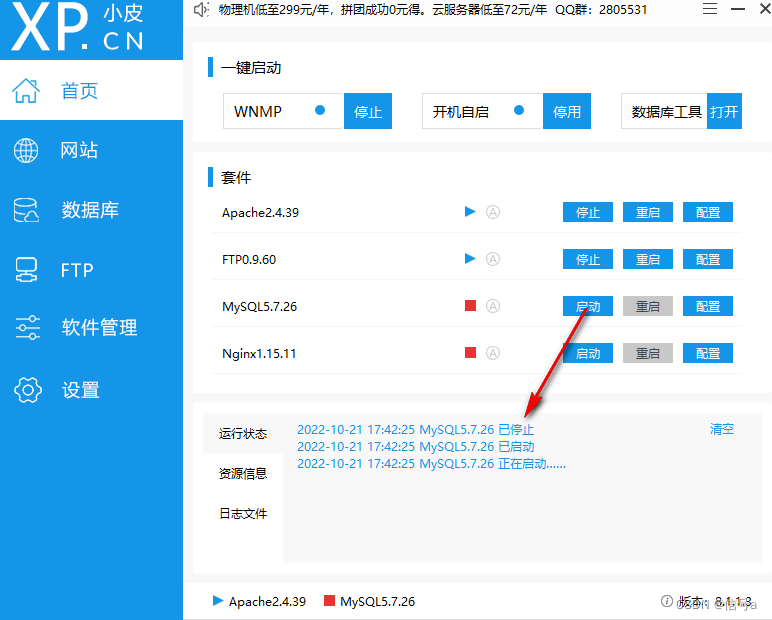Click the home house icon
The height and width of the screenshot is (620, 772).
tap(26, 91)
